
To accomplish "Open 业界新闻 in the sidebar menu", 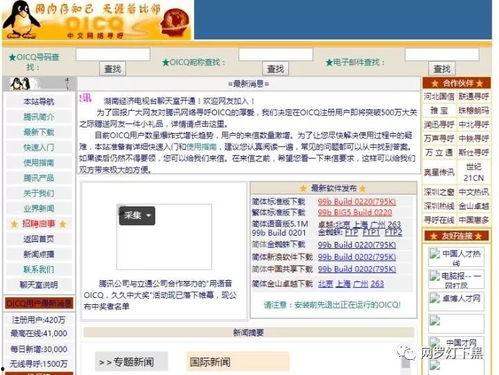I will coord(39,209).
